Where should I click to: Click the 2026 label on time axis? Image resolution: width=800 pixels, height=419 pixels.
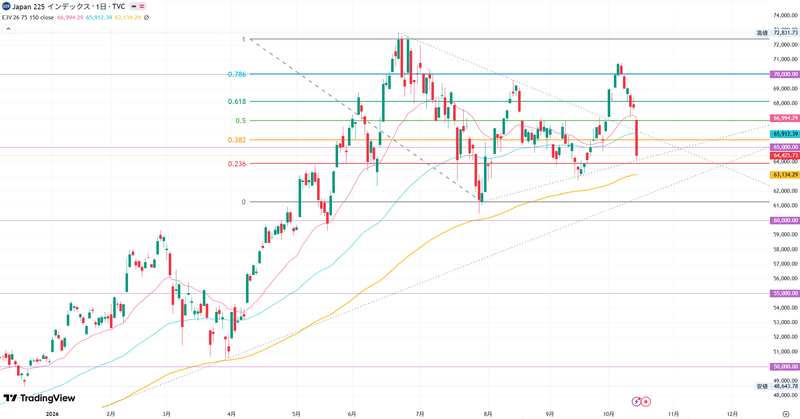point(52,414)
